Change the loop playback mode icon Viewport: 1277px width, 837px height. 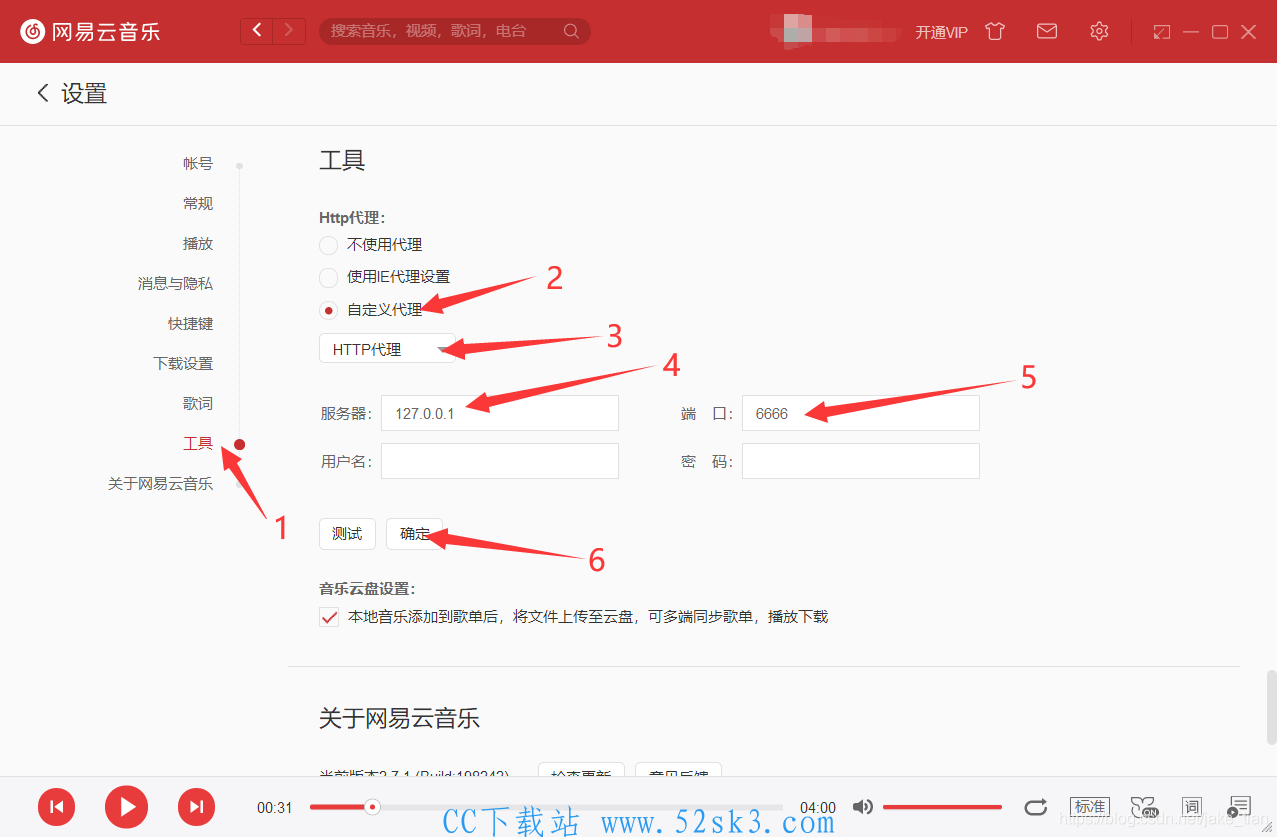coord(1036,807)
